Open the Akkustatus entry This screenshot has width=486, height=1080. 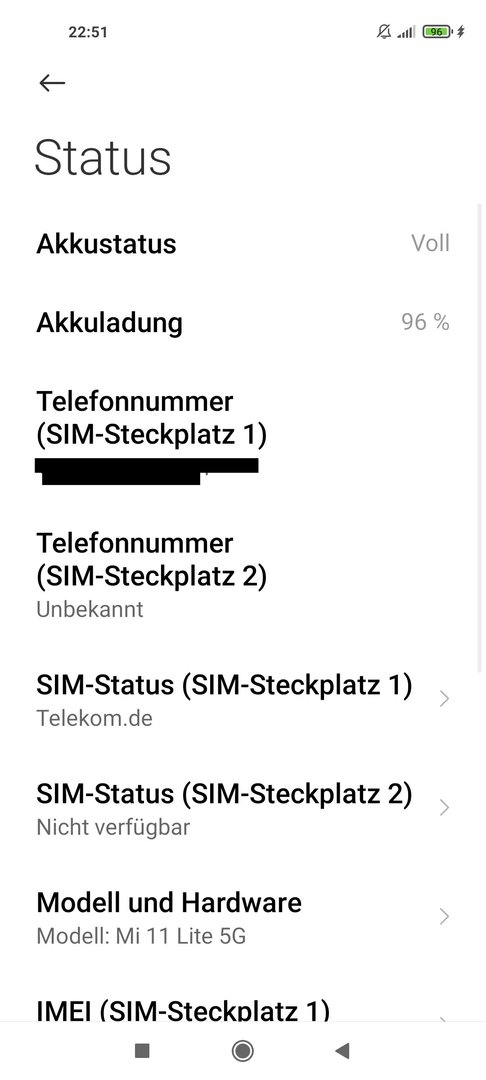pos(243,243)
